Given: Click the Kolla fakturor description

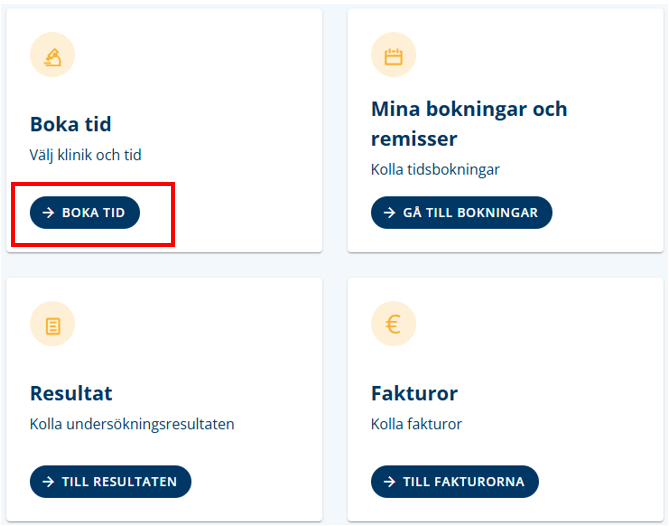Looking at the screenshot, I should click(416, 424).
